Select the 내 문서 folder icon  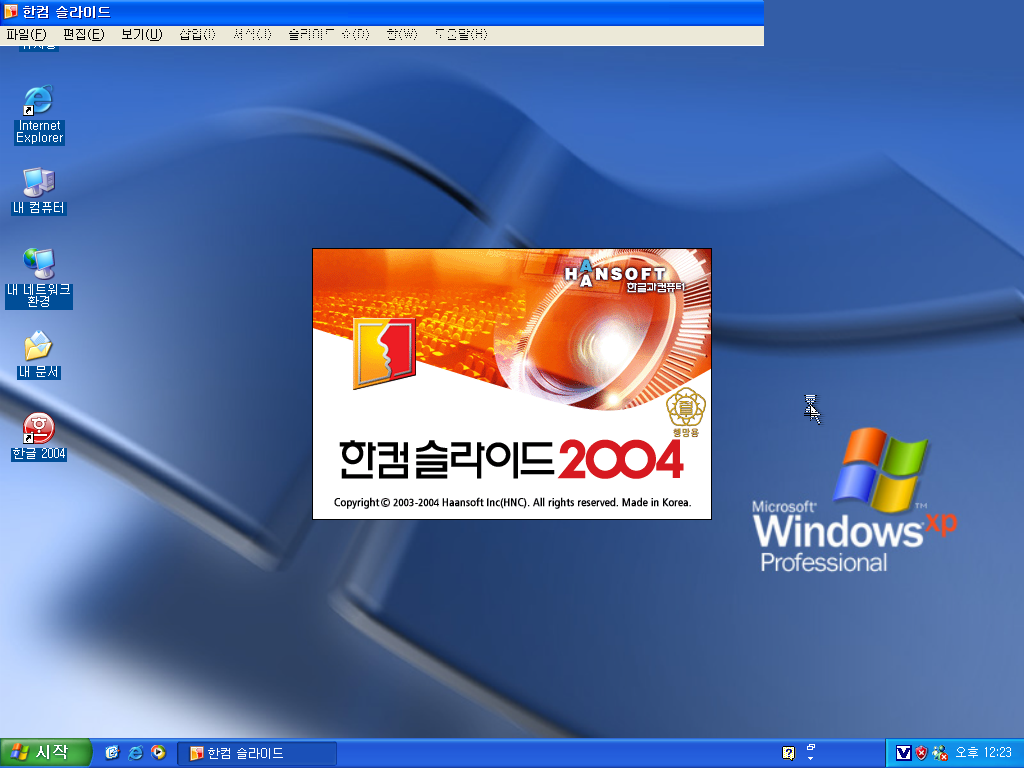click(x=39, y=355)
